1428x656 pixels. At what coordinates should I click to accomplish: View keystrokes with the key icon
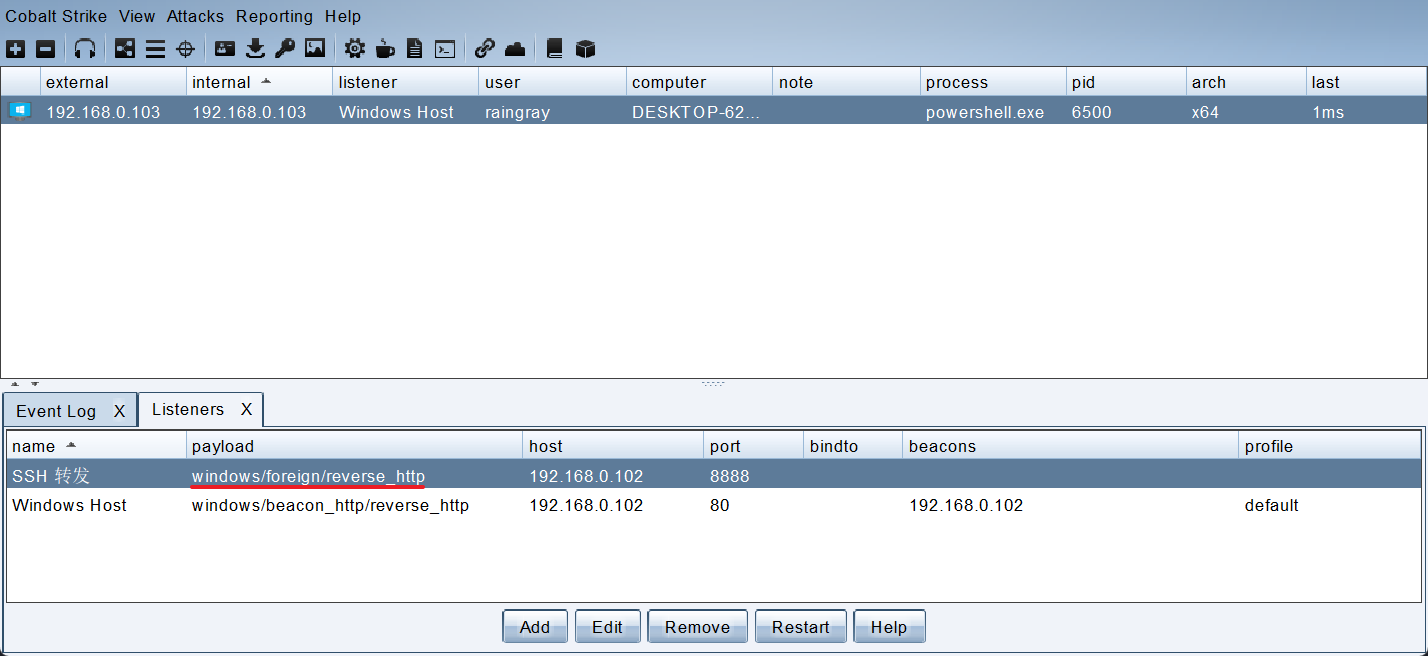pos(285,48)
